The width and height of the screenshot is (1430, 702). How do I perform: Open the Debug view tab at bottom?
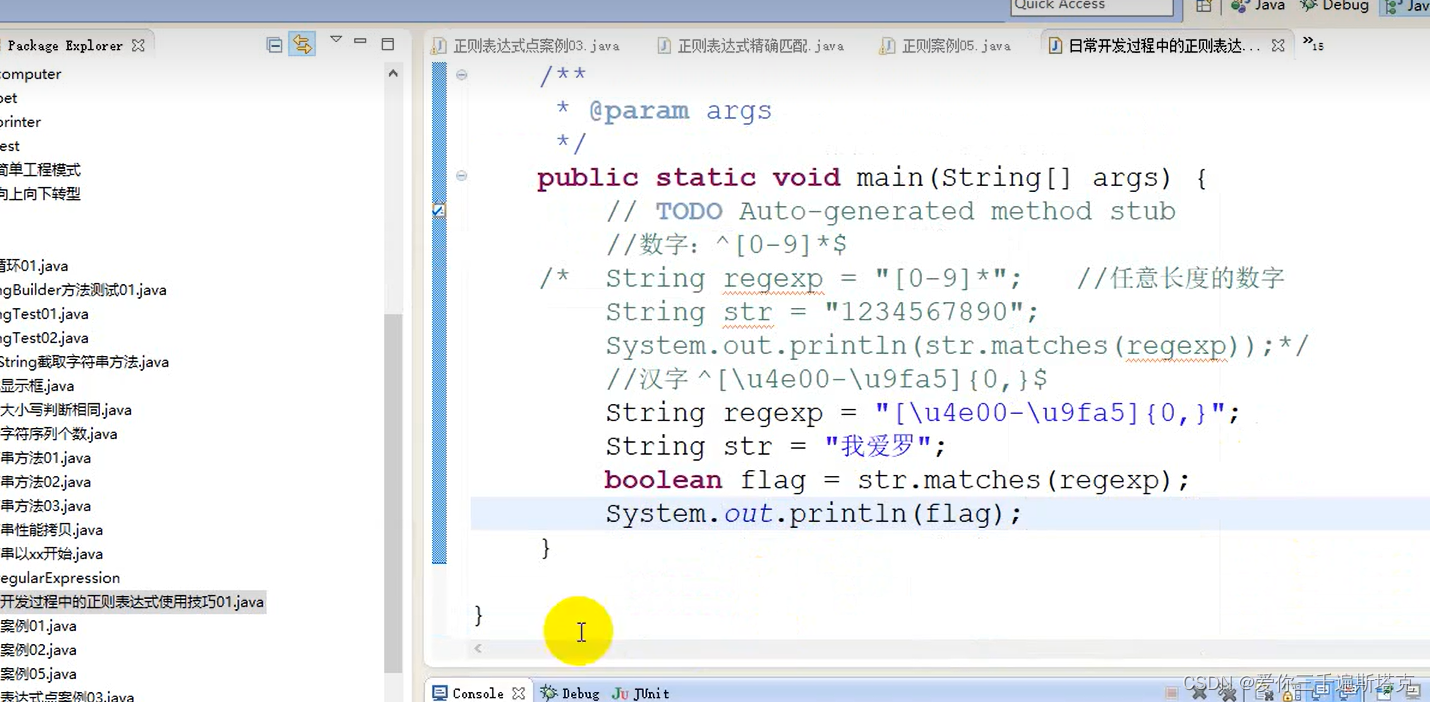click(x=570, y=693)
